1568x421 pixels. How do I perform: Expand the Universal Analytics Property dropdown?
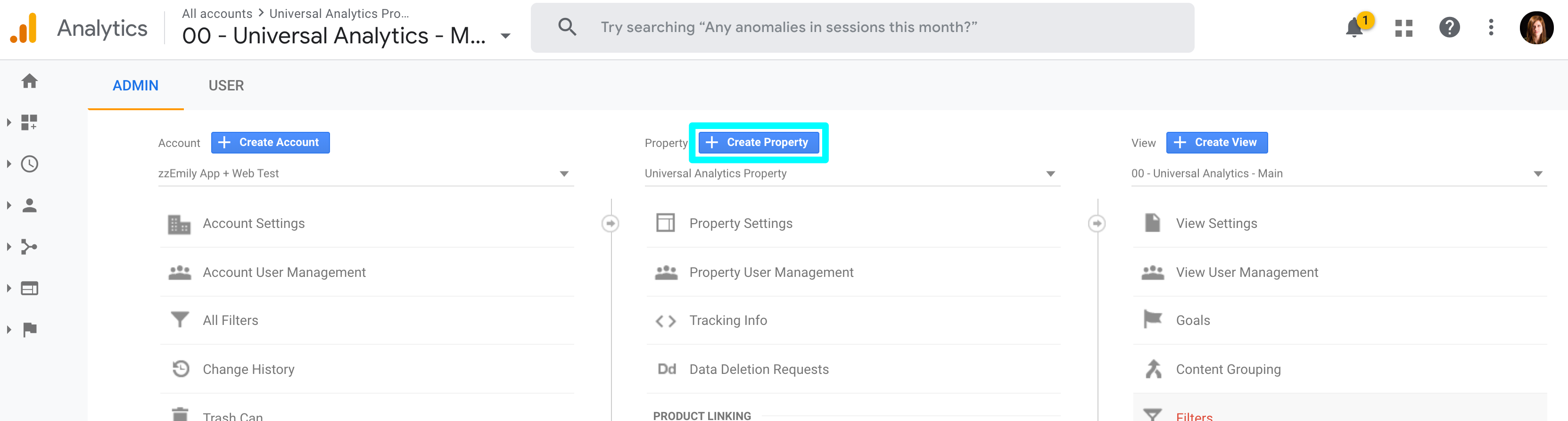click(852, 174)
